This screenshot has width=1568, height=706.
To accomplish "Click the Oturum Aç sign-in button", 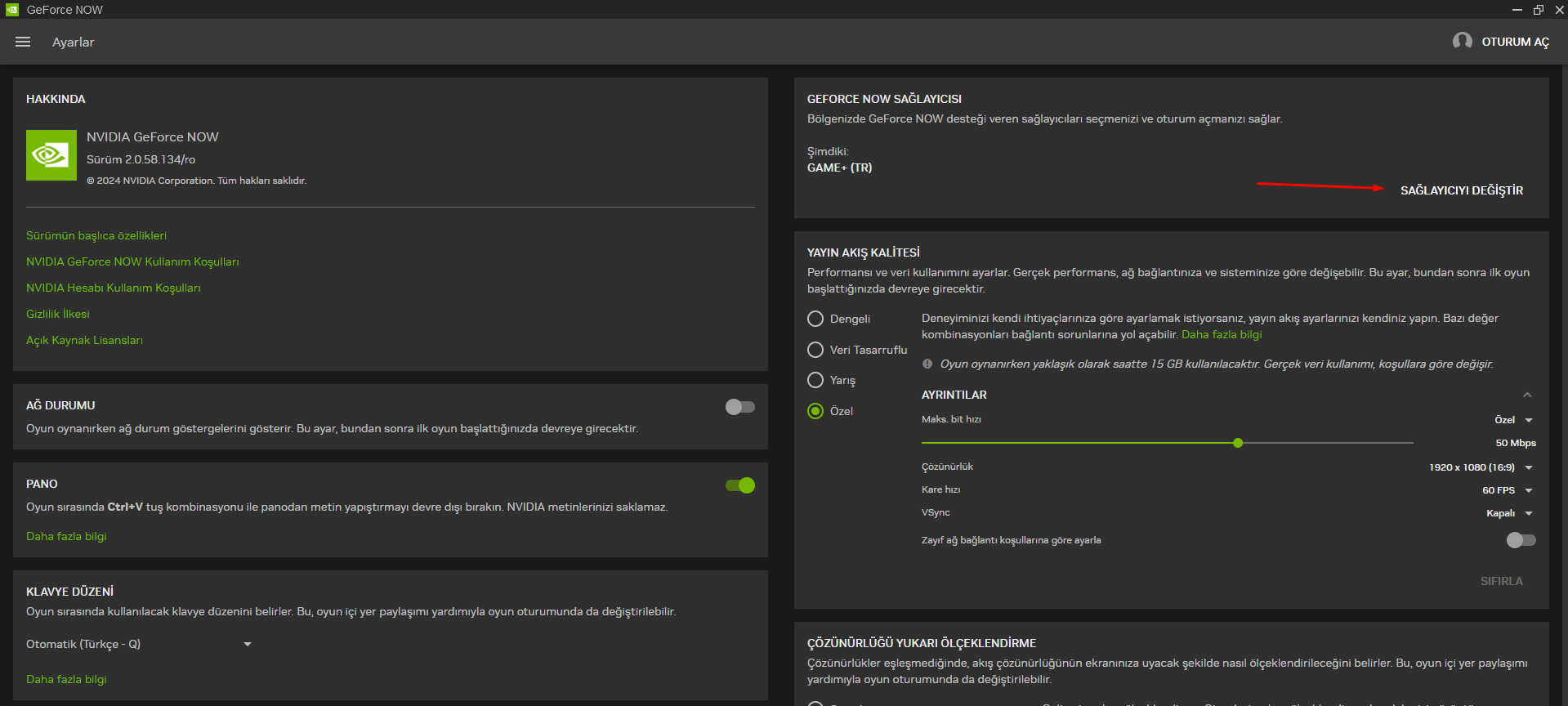I will point(1515,42).
